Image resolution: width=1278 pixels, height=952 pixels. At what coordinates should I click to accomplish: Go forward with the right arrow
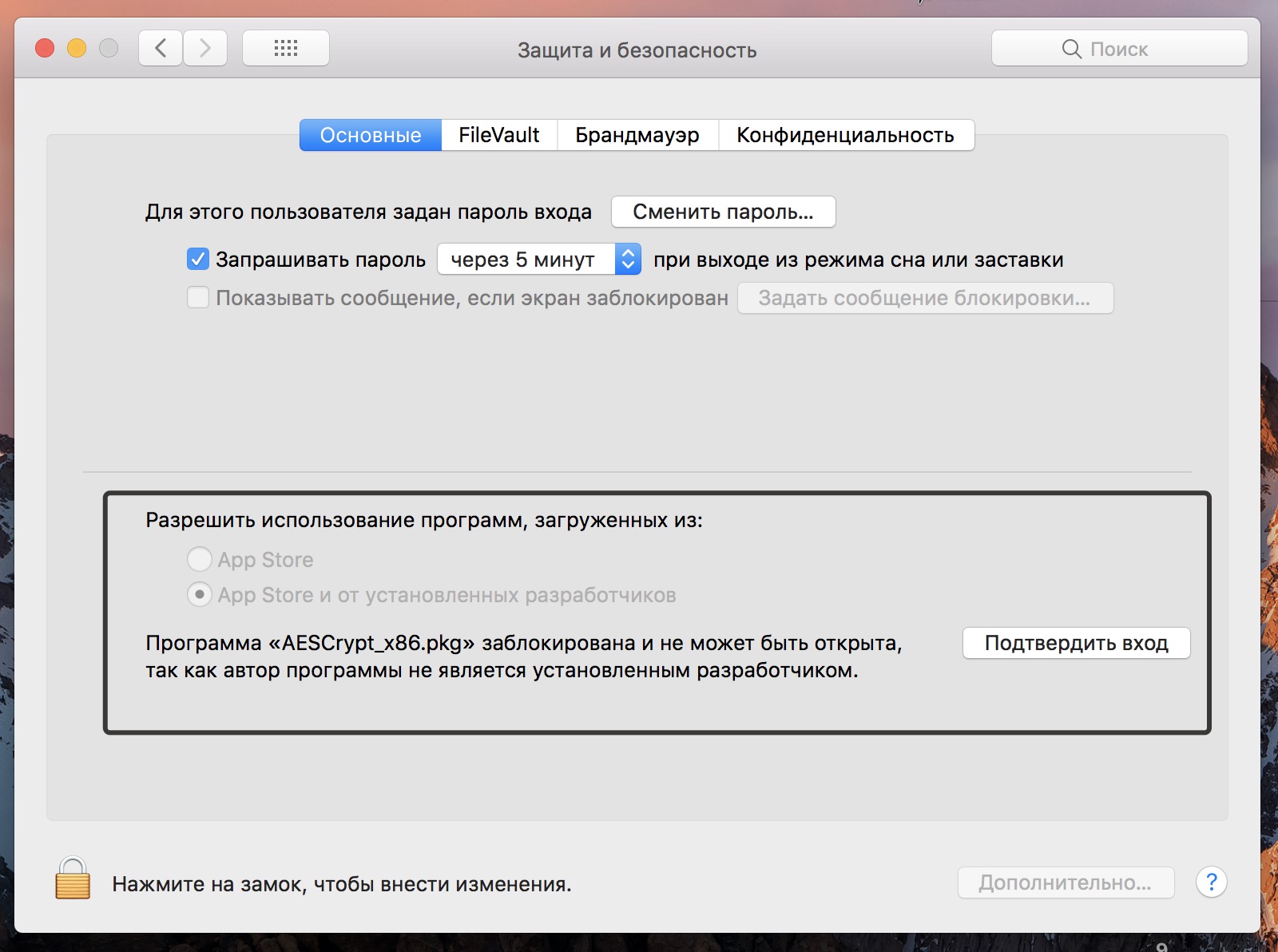tap(205, 49)
